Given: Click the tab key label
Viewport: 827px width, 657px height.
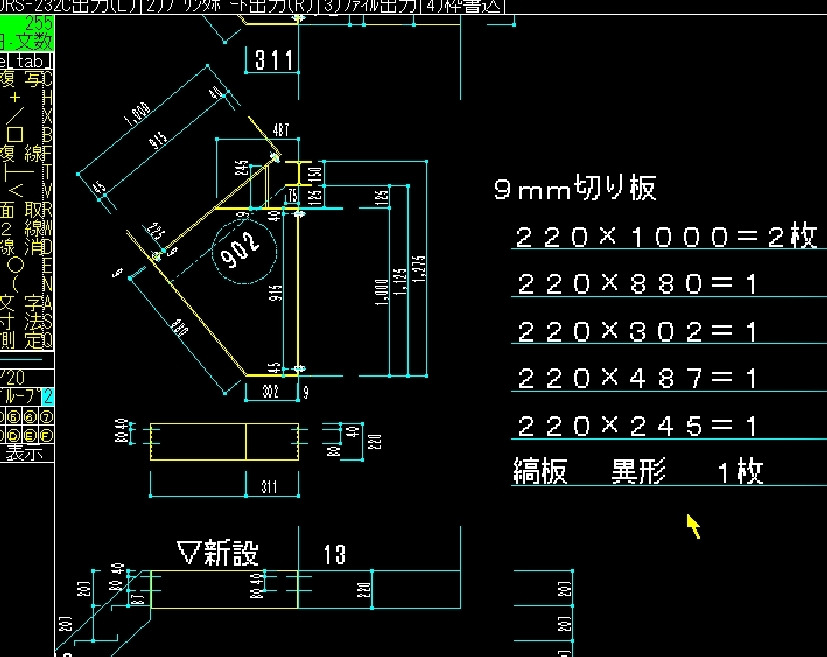Looking at the screenshot, I should (x=30, y=61).
